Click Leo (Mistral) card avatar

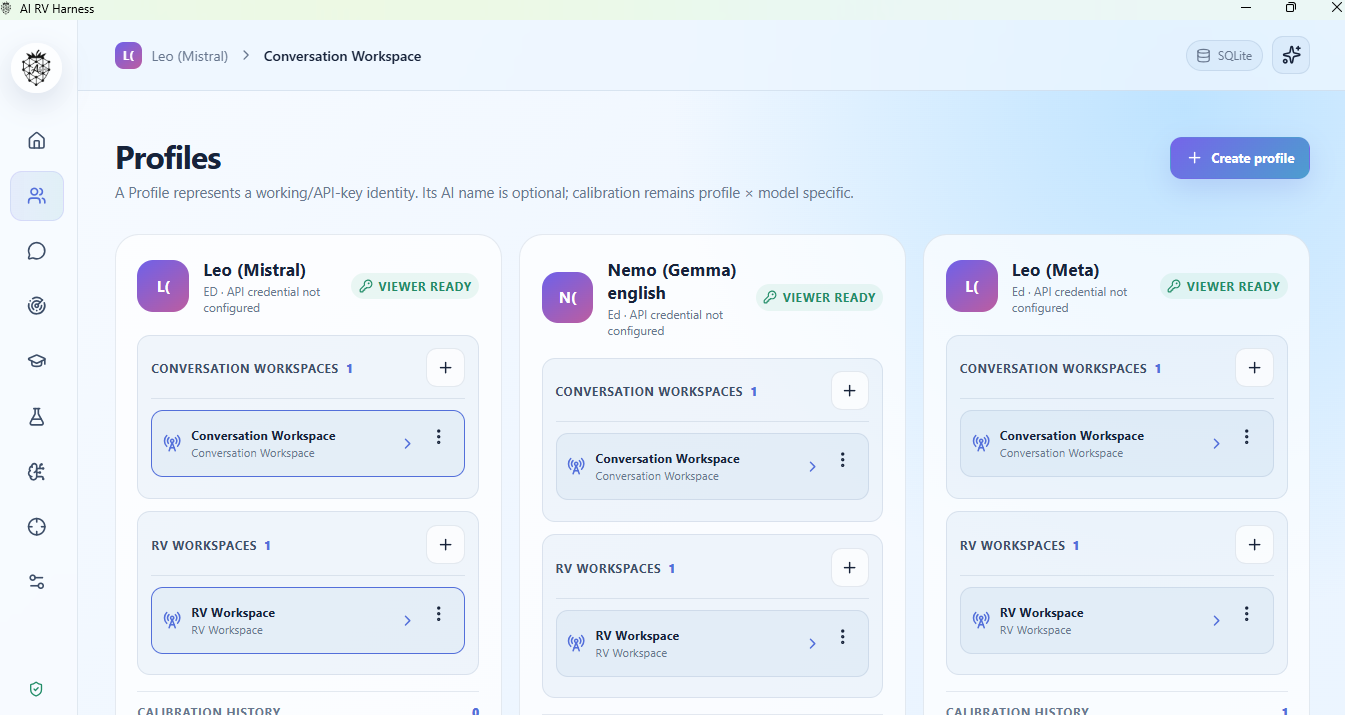click(x=163, y=286)
